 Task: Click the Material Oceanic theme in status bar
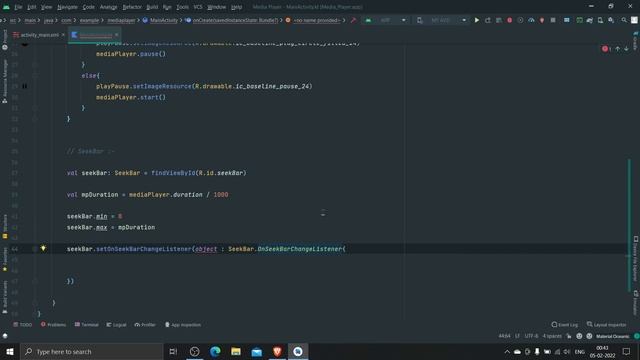tap(612, 336)
